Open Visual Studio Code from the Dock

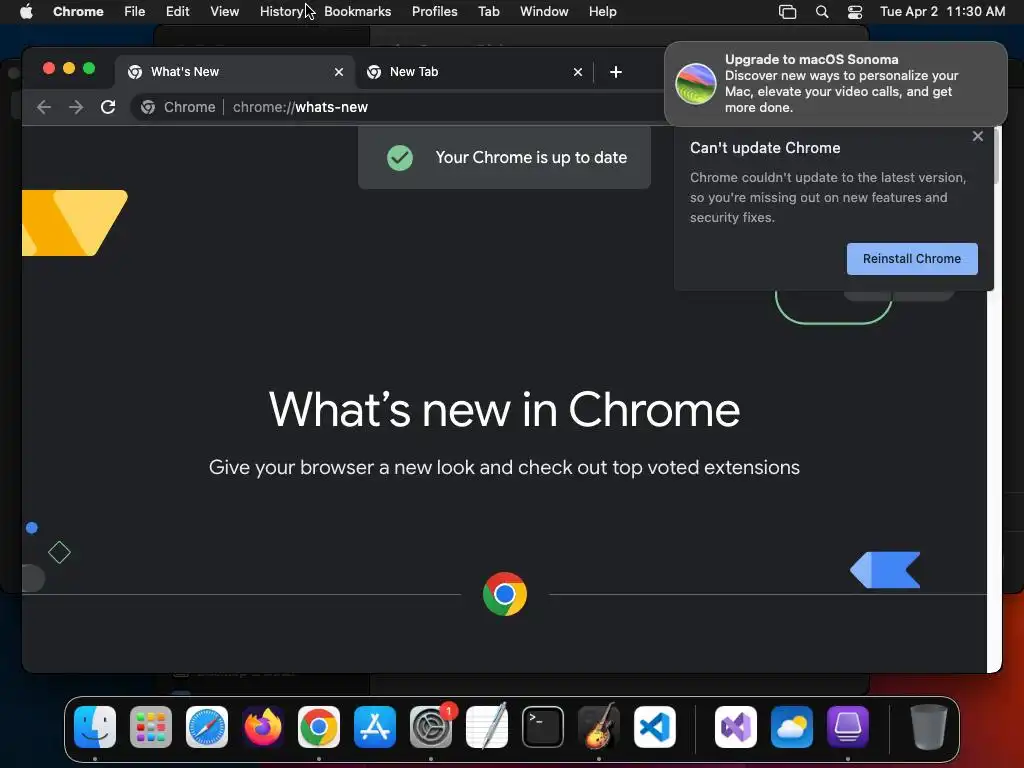click(655, 727)
